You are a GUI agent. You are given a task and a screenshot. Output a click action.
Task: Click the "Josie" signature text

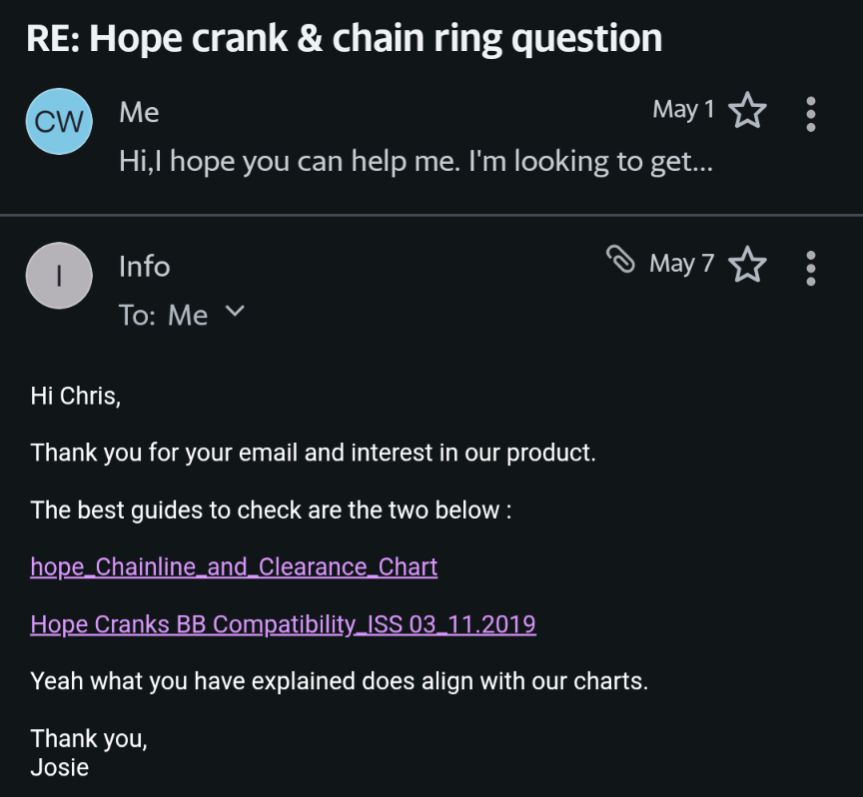click(x=60, y=768)
